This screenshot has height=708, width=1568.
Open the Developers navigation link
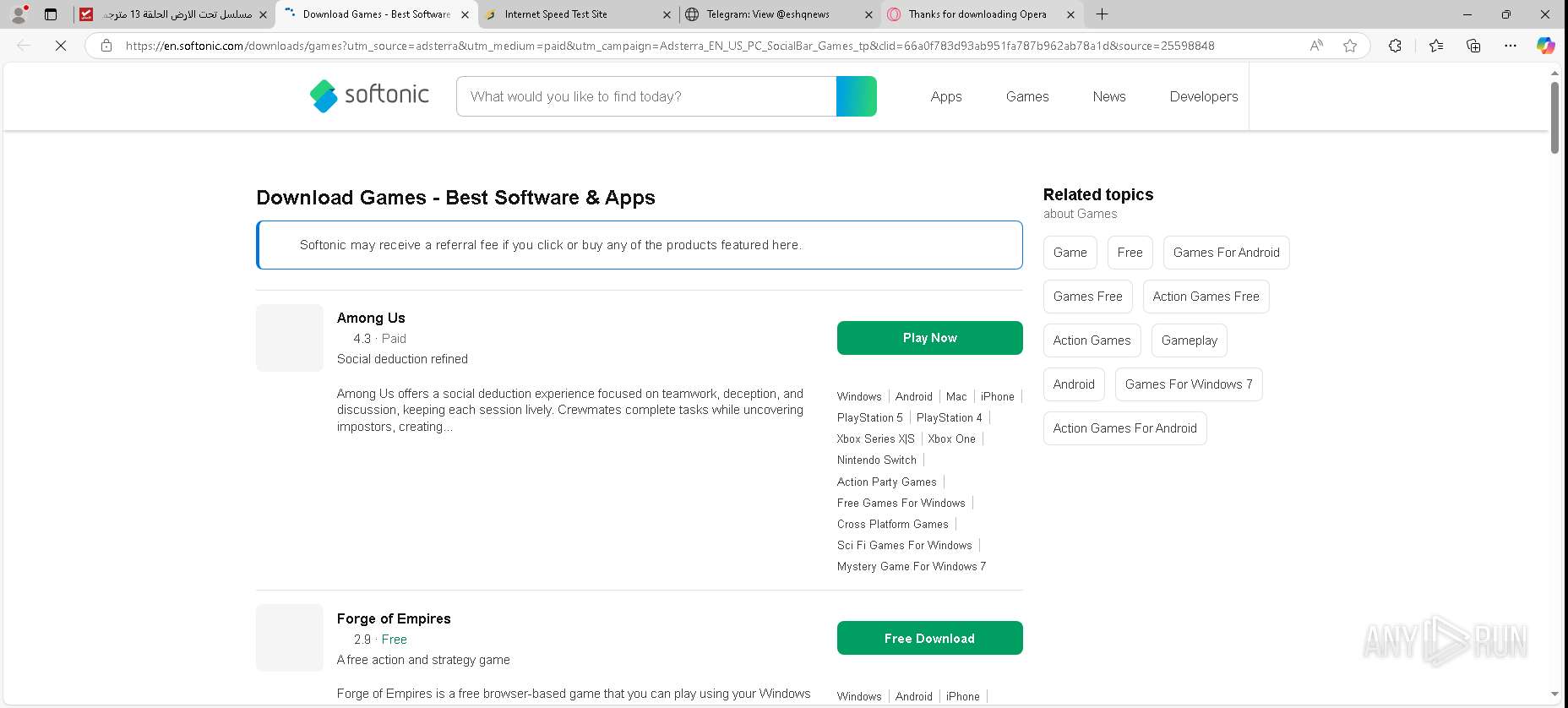pos(1204,96)
